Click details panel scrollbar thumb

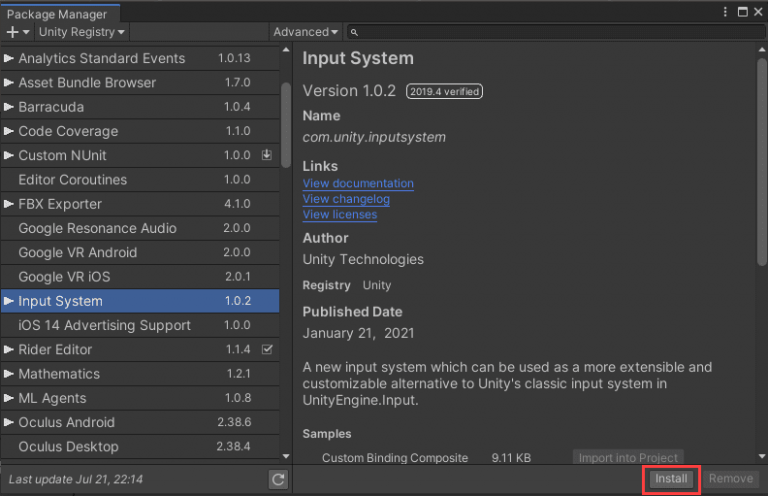762,162
